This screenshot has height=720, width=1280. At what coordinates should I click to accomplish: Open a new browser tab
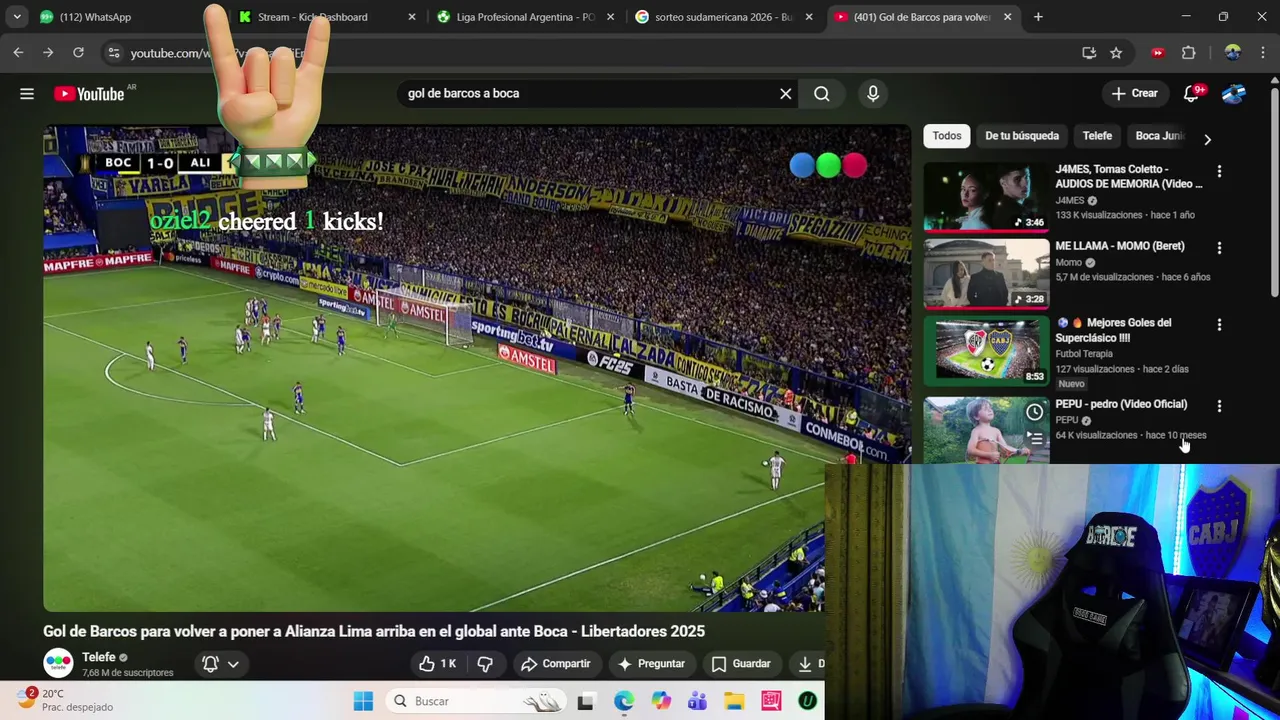point(1038,17)
